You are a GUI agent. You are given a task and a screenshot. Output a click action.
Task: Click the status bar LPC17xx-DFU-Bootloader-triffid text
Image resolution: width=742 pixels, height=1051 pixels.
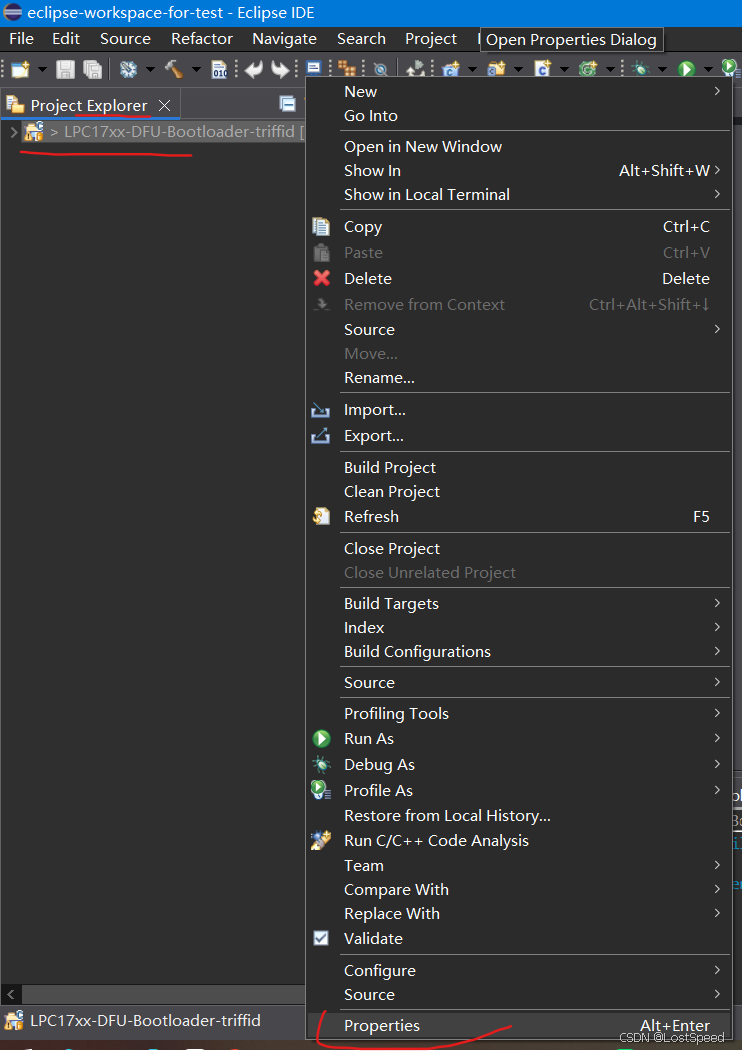point(145,1020)
